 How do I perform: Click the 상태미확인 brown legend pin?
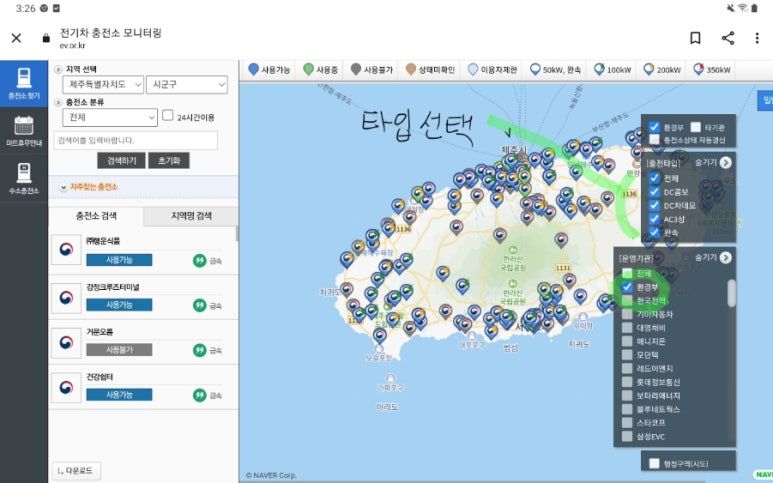[x=411, y=69]
